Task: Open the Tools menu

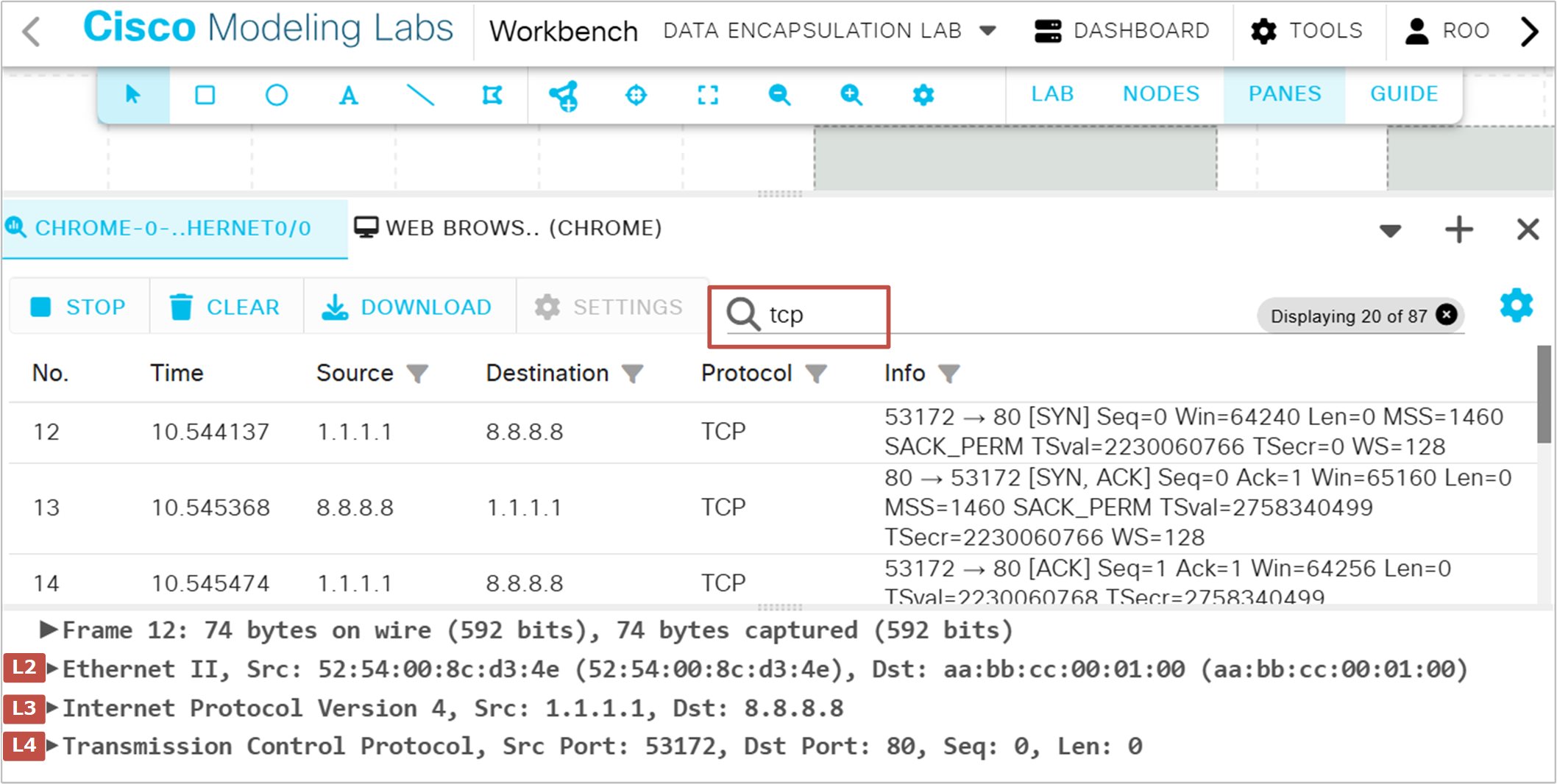Action: [x=1307, y=31]
